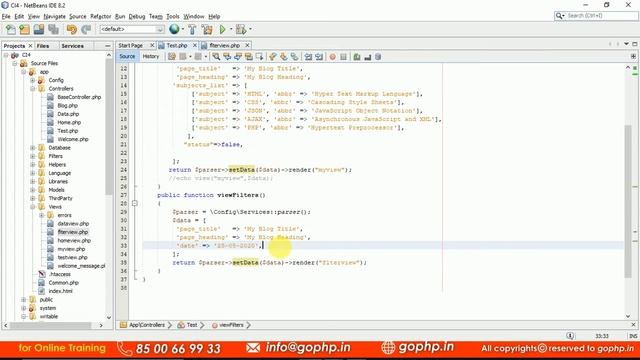Minimize the Projects panel
Screen dimensions: 640x360
coord(107,46)
